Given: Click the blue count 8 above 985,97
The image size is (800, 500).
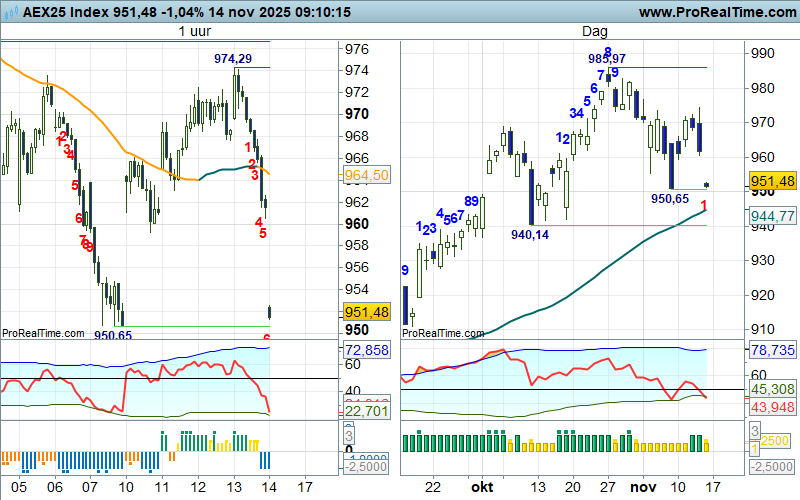Looking at the screenshot, I should click(608, 51).
